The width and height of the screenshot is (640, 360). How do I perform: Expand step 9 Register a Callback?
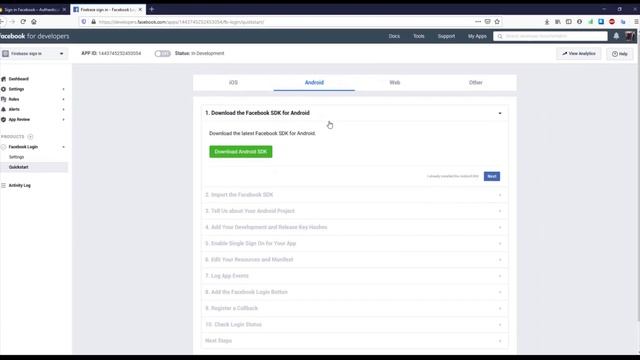click(354, 308)
